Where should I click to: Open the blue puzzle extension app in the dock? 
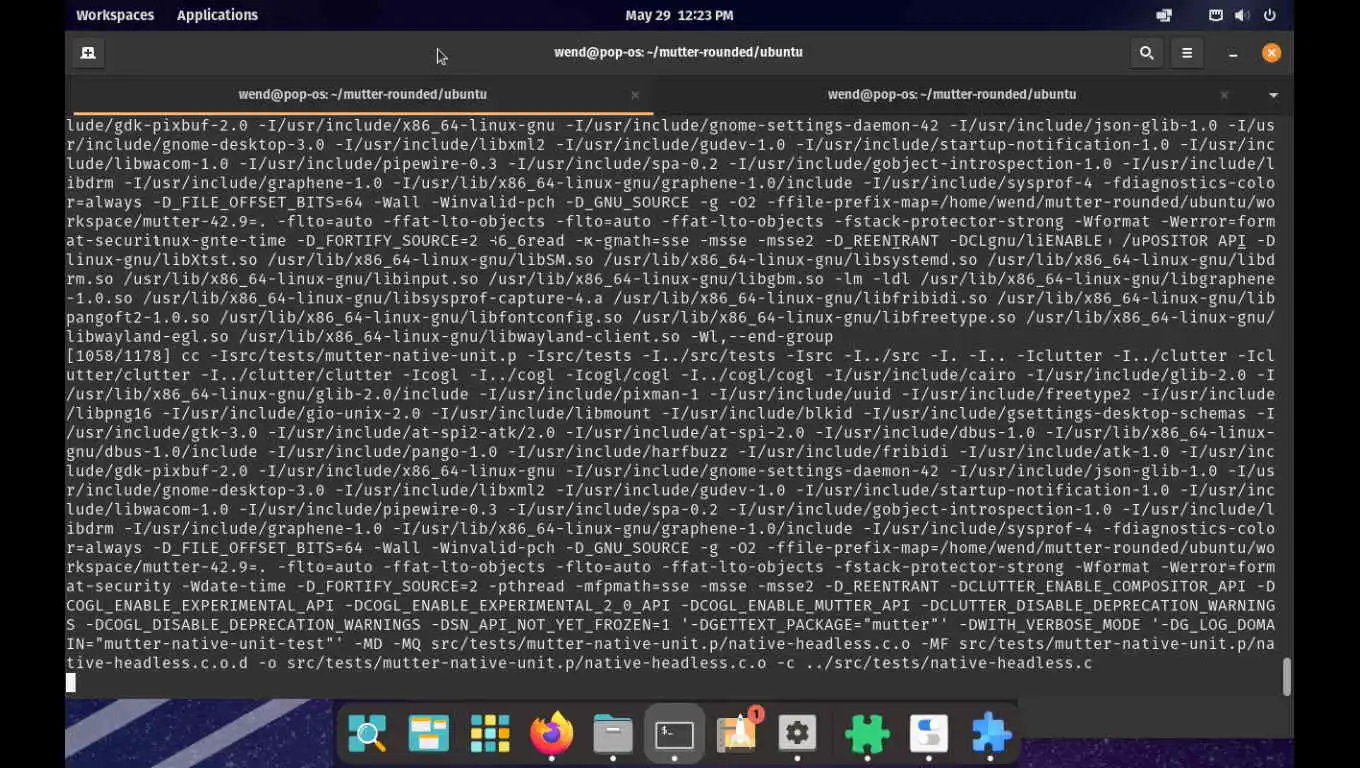991,735
